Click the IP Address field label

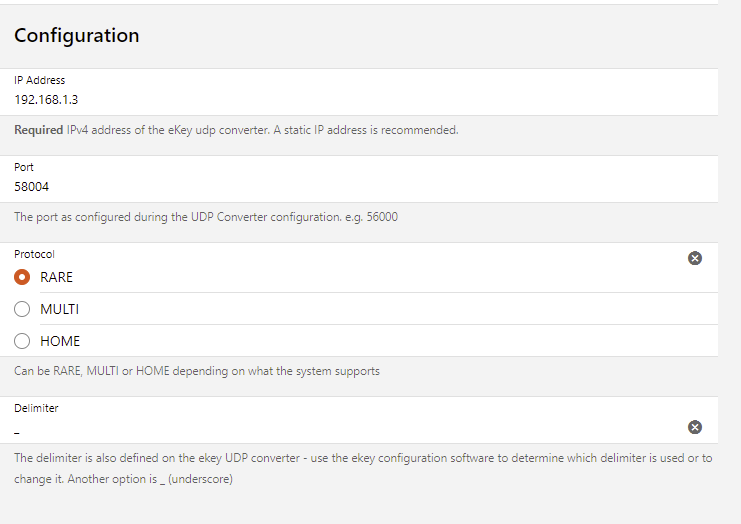click(39, 80)
